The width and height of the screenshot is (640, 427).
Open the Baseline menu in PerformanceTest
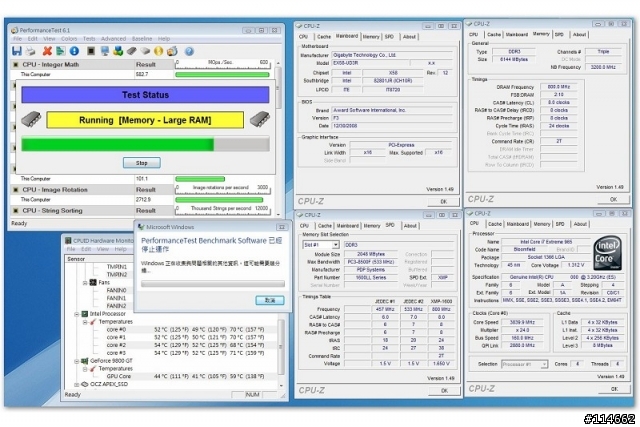coord(142,39)
